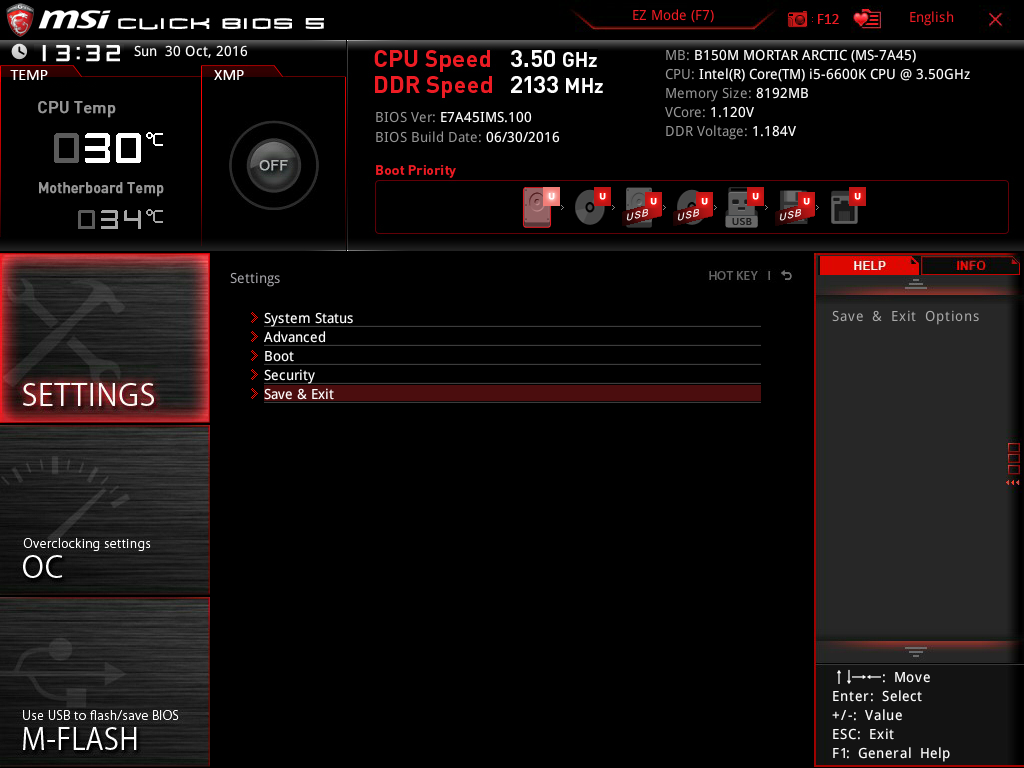1024x768 pixels.
Task: Open the M-FLASH tile
Action: (105, 682)
